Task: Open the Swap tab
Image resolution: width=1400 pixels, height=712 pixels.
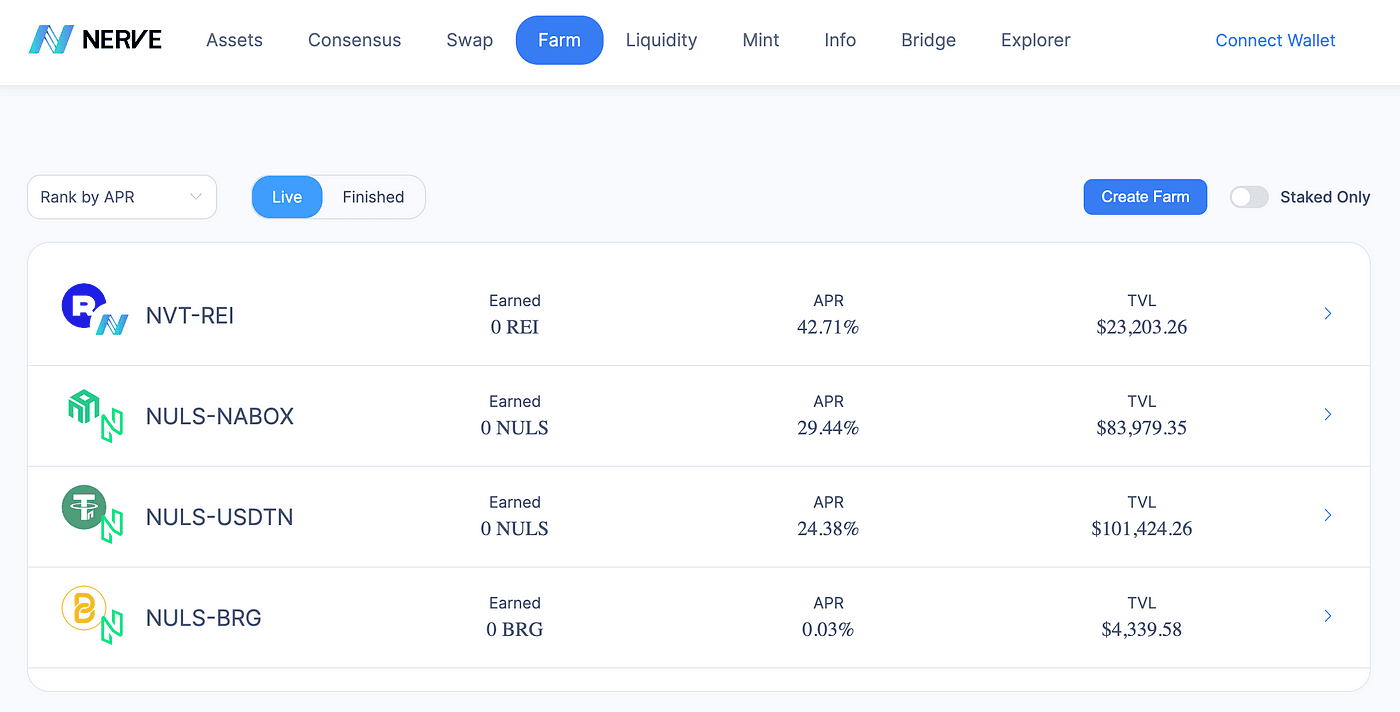Action: (469, 40)
